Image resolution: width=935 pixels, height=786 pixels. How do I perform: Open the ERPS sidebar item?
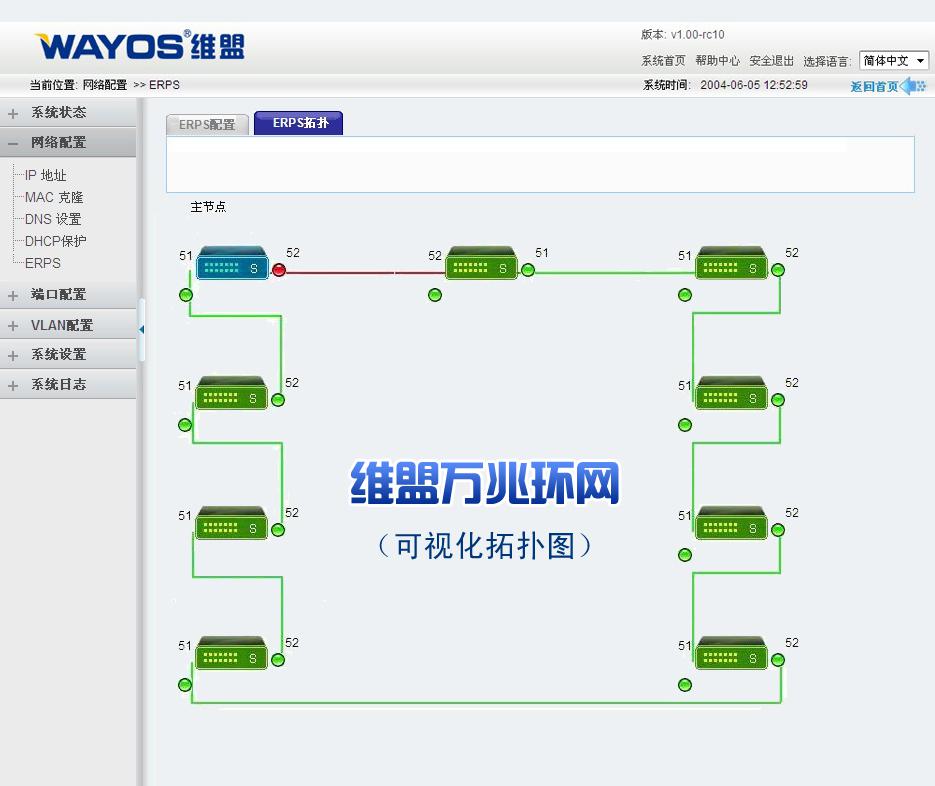(x=43, y=263)
